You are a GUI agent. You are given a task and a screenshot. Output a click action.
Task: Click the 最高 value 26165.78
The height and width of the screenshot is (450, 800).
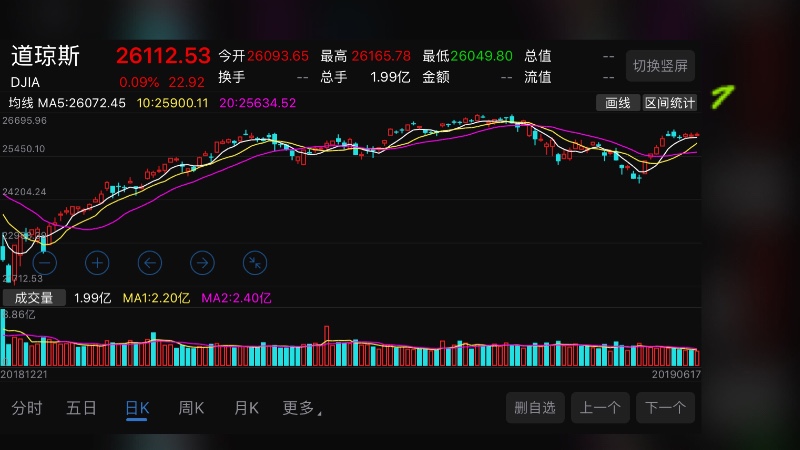click(x=381, y=56)
